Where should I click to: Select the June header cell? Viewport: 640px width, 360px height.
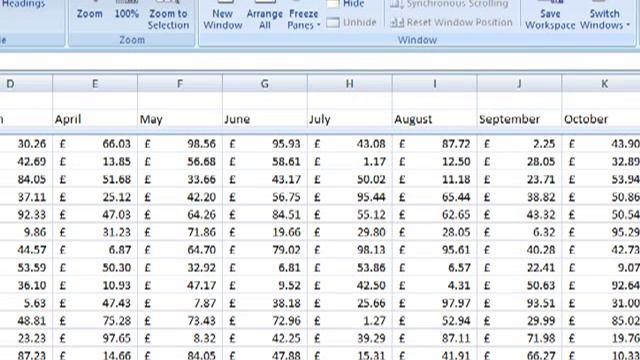pos(265,120)
